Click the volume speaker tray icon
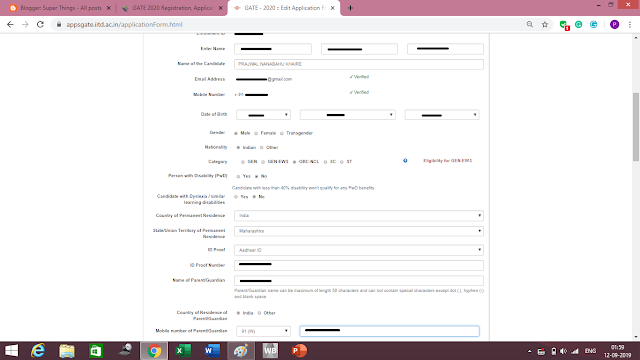The height and width of the screenshot is (360, 640). coord(564,351)
